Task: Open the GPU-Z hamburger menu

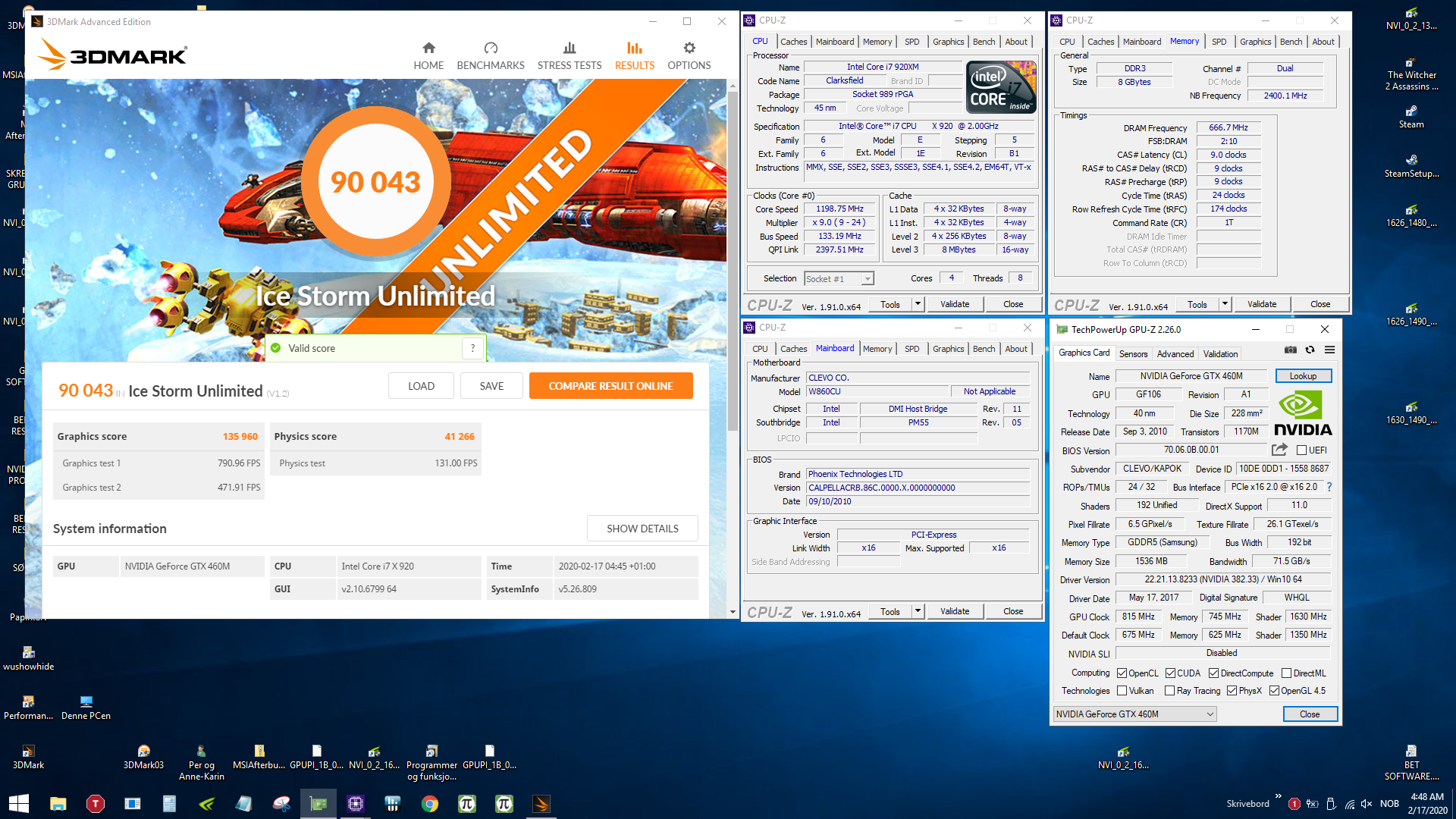Action: [1329, 350]
